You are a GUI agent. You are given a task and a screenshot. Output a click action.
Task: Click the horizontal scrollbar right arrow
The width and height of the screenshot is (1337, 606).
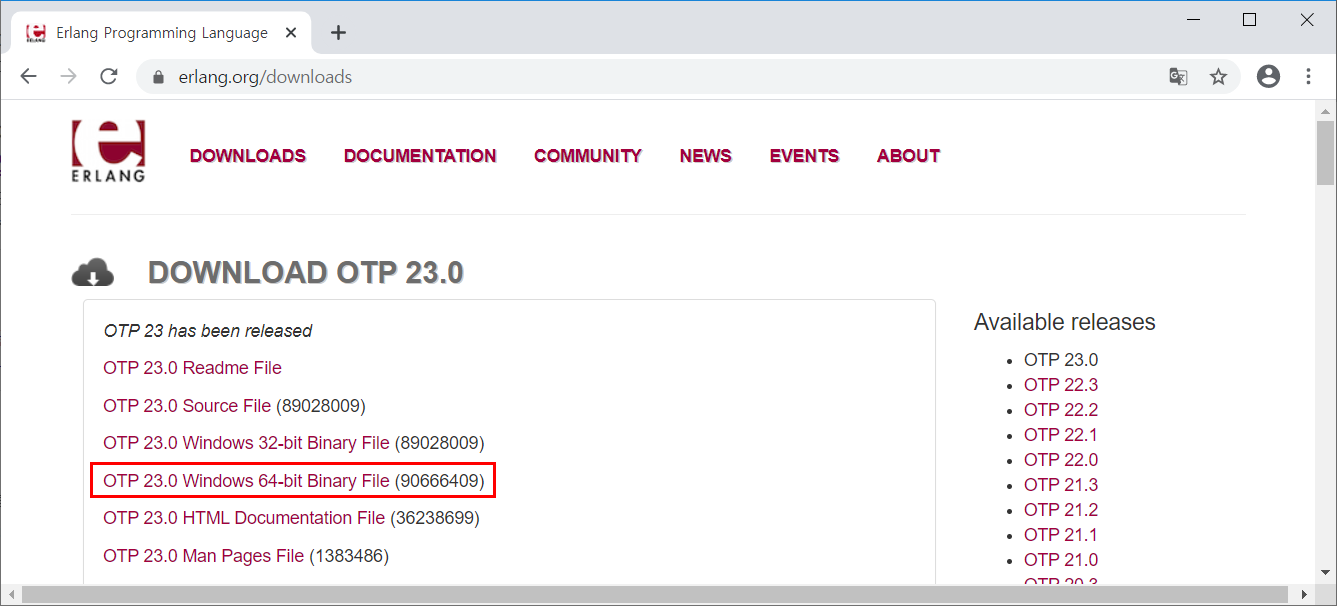(x=1306, y=596)
